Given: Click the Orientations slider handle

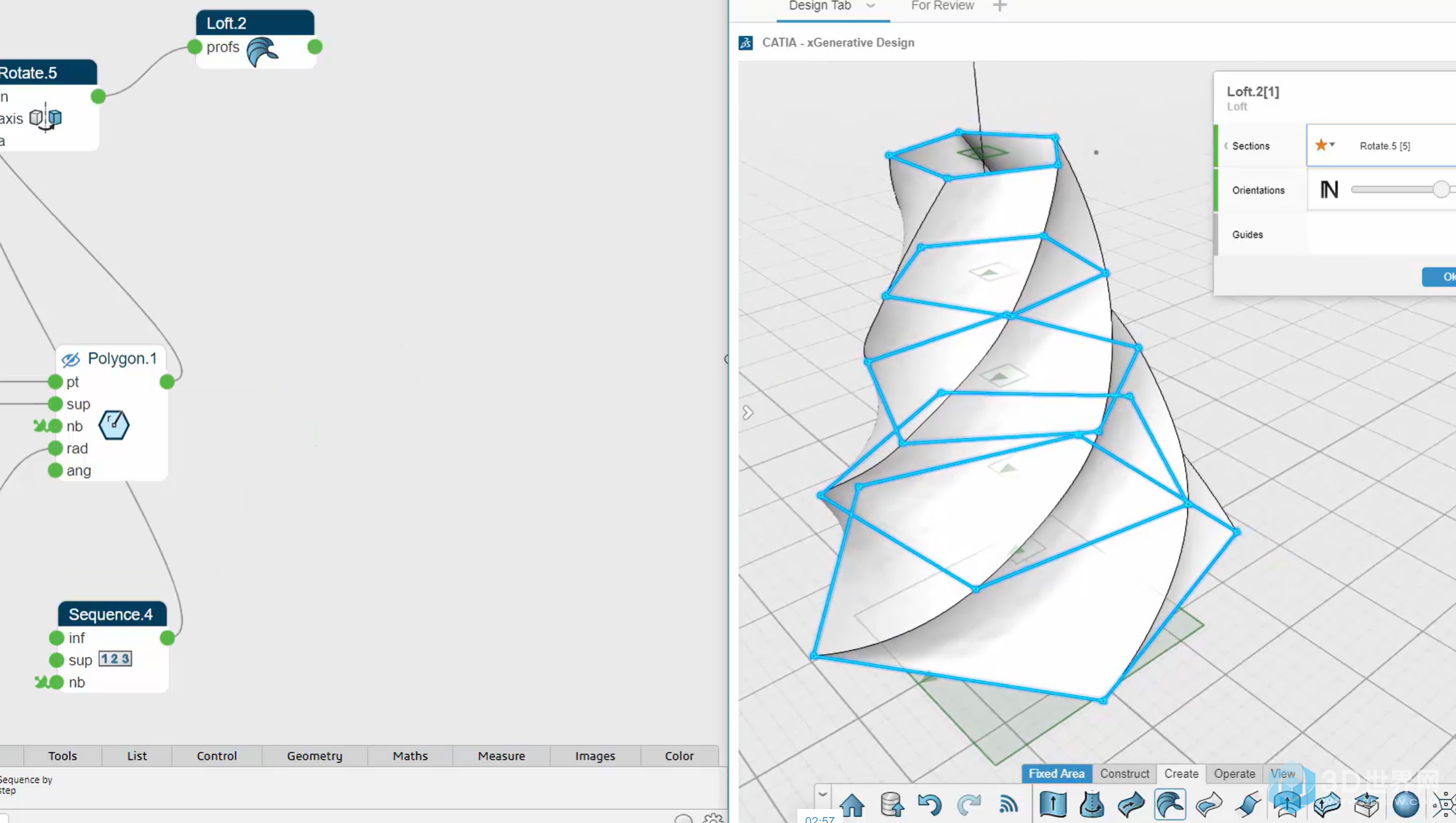Looking at the screenshot, I should (x=1440, y=189).
